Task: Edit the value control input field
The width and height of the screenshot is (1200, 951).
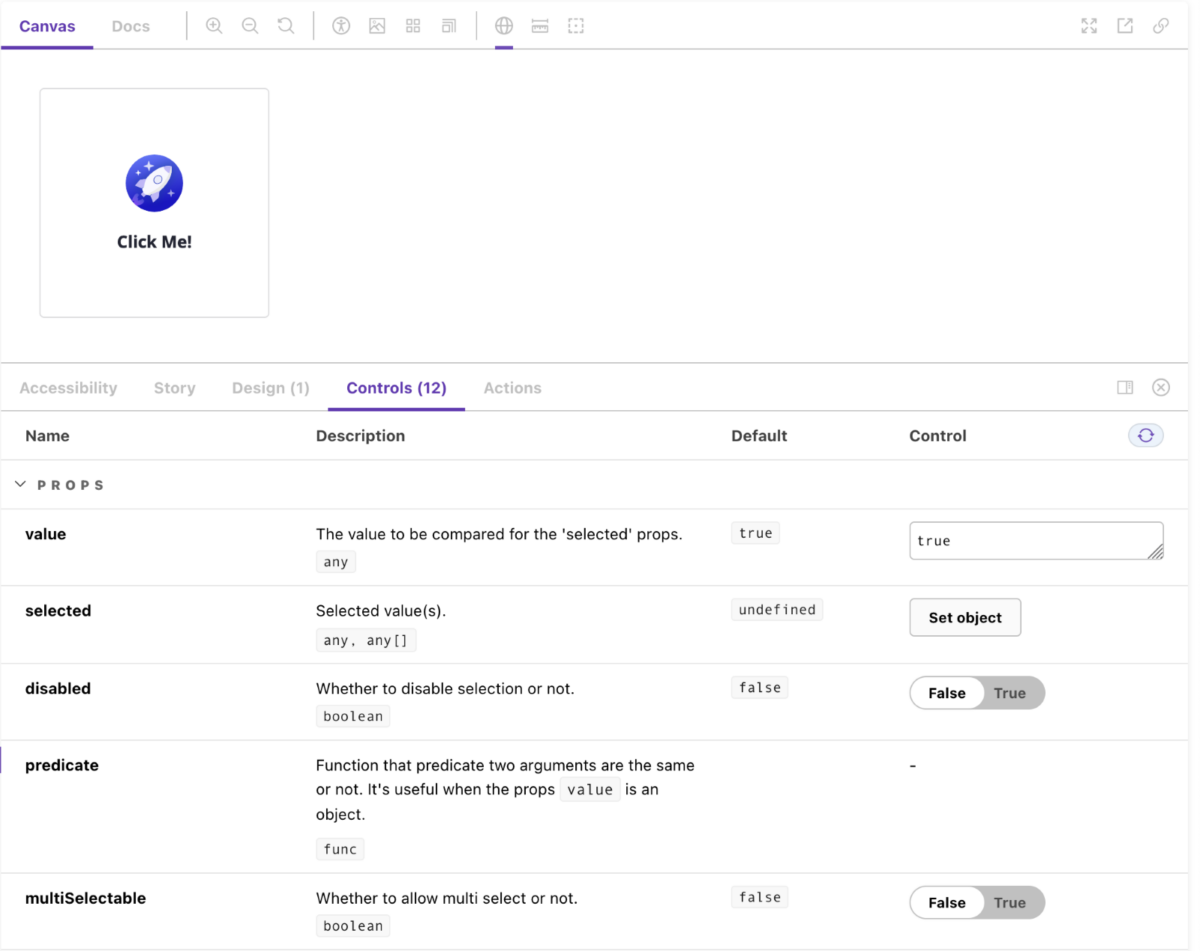Action: click(x=1036, y=540)
